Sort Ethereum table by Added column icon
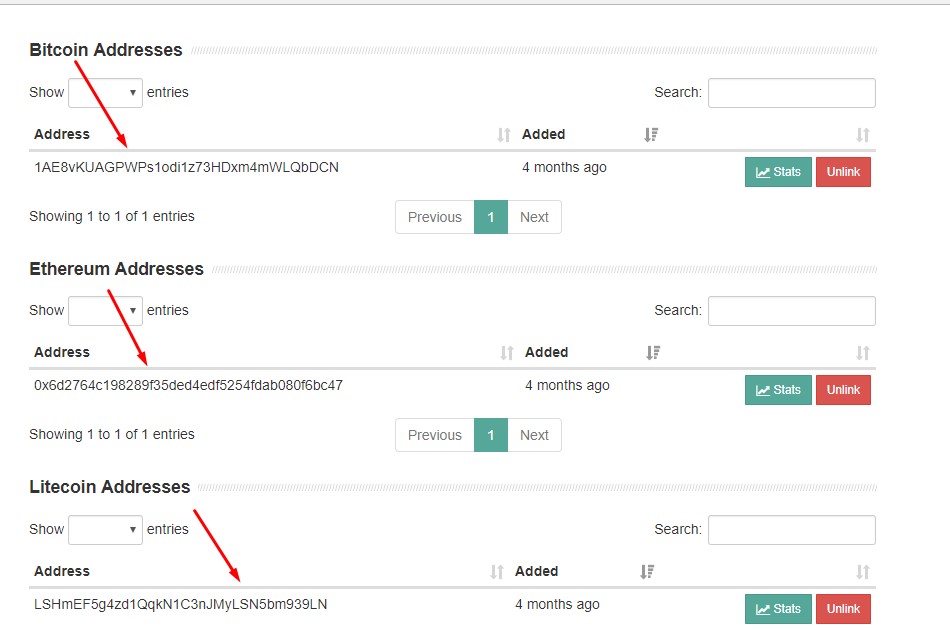 653,353
